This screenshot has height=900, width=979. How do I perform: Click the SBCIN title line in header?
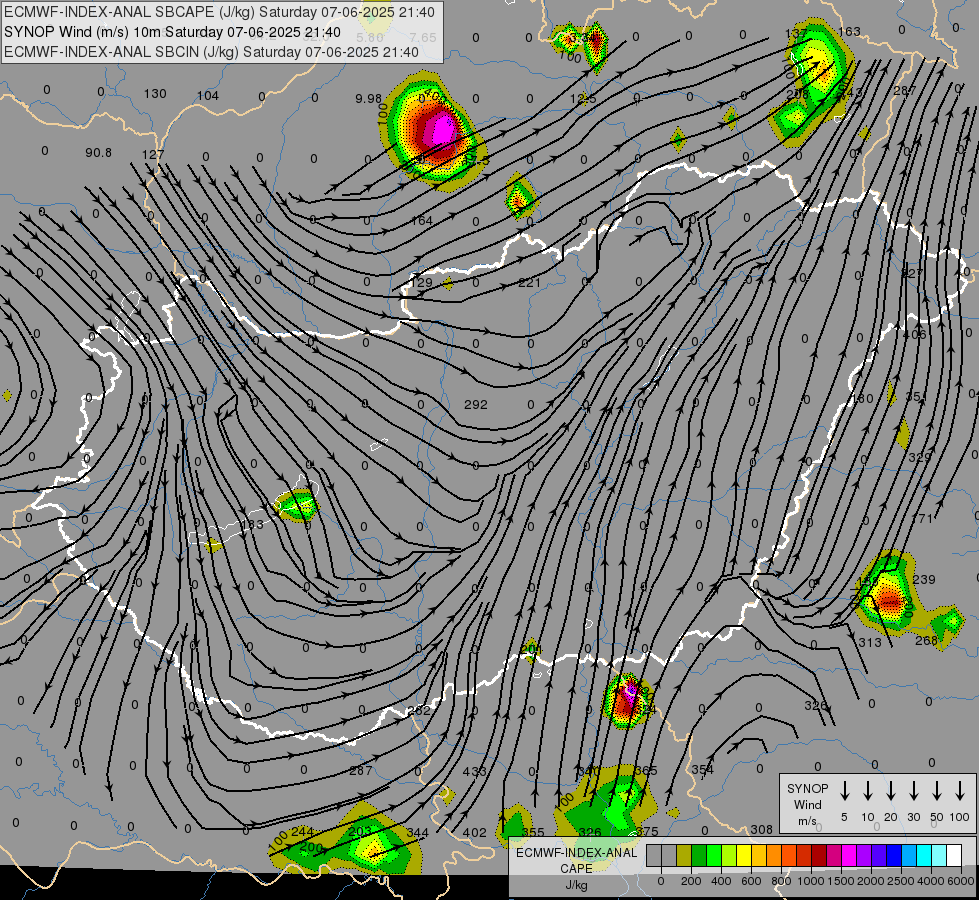coord(211,52)
